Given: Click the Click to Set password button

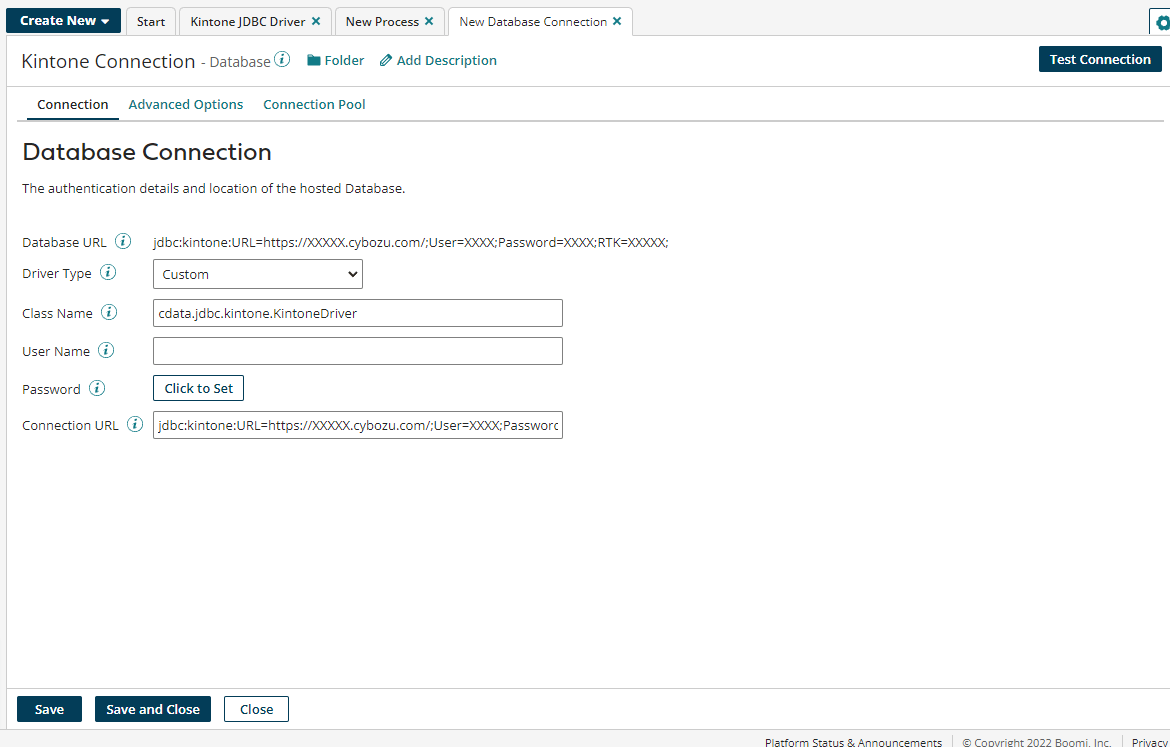Looking at the screenshot, I should [198, 388].
